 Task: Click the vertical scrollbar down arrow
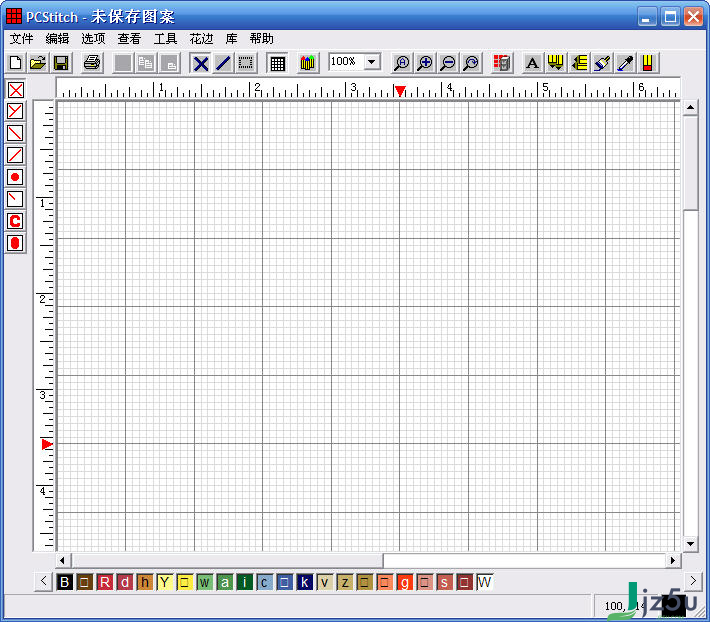pos(690,543)
